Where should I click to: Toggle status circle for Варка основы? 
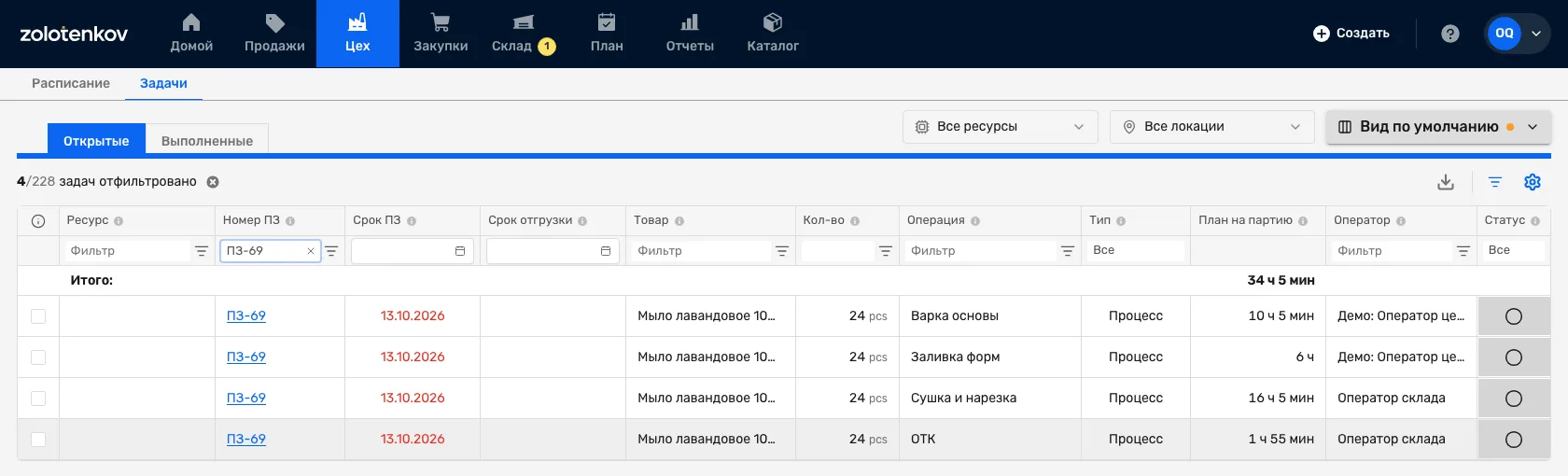(x=1514, y=316)
